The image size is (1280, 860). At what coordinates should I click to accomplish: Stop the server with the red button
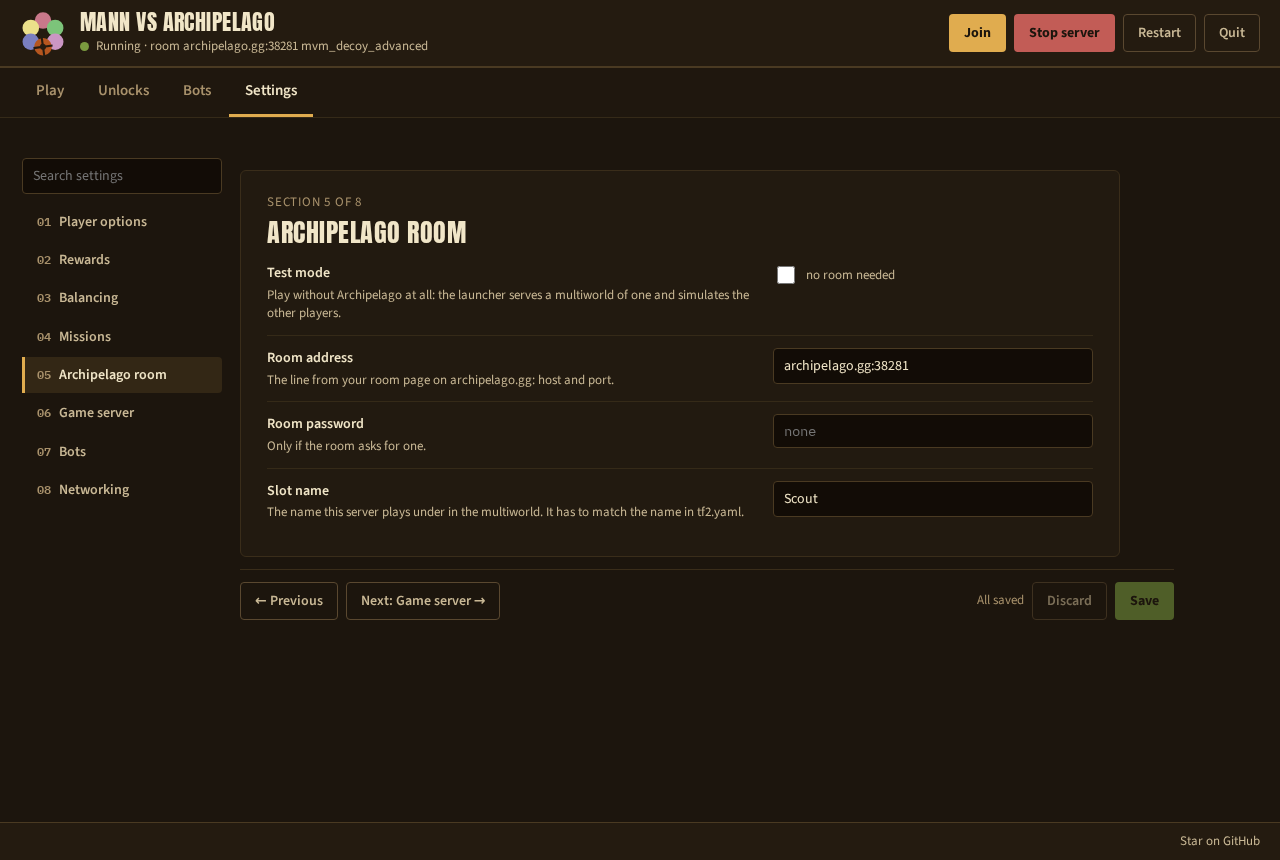(1064, 33)
